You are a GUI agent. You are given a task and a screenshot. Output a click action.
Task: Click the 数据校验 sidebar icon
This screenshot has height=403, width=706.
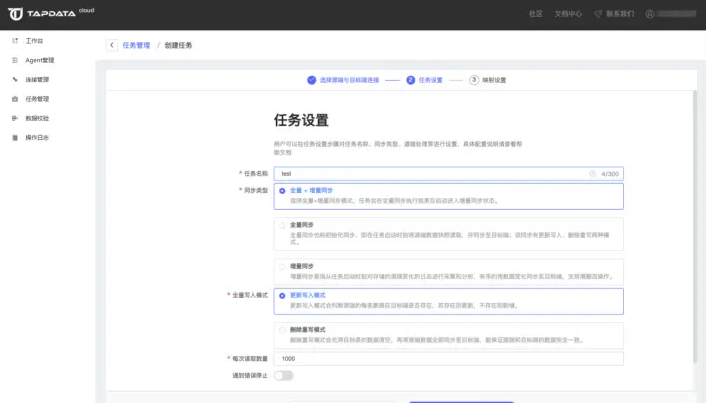tap(15, 118)
